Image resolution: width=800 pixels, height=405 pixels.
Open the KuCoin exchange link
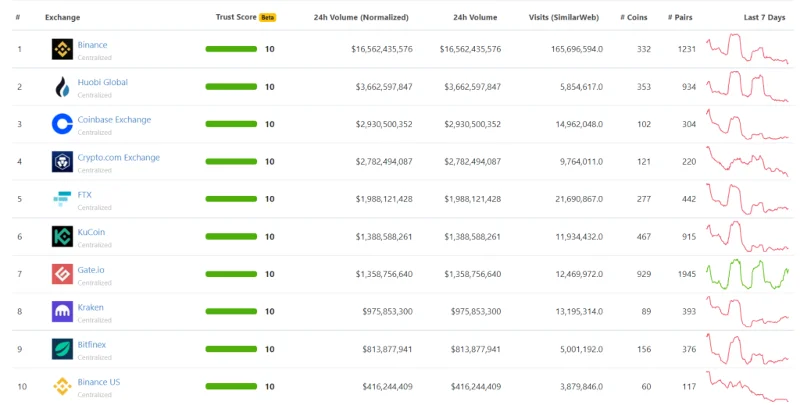point(91,232)
